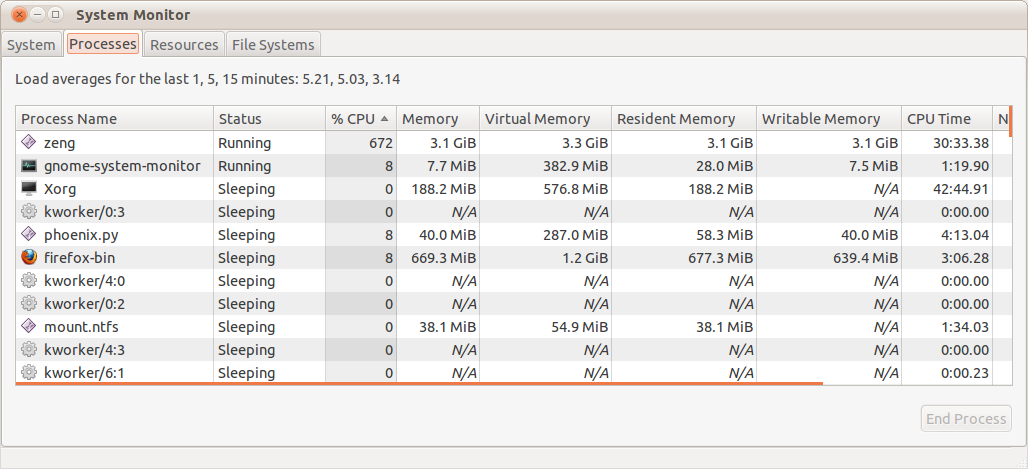The height and width of the screenshot is (469, 1028).
Task: Click the 54.9 MiB virtual memory value
Action: pos(580,326)
